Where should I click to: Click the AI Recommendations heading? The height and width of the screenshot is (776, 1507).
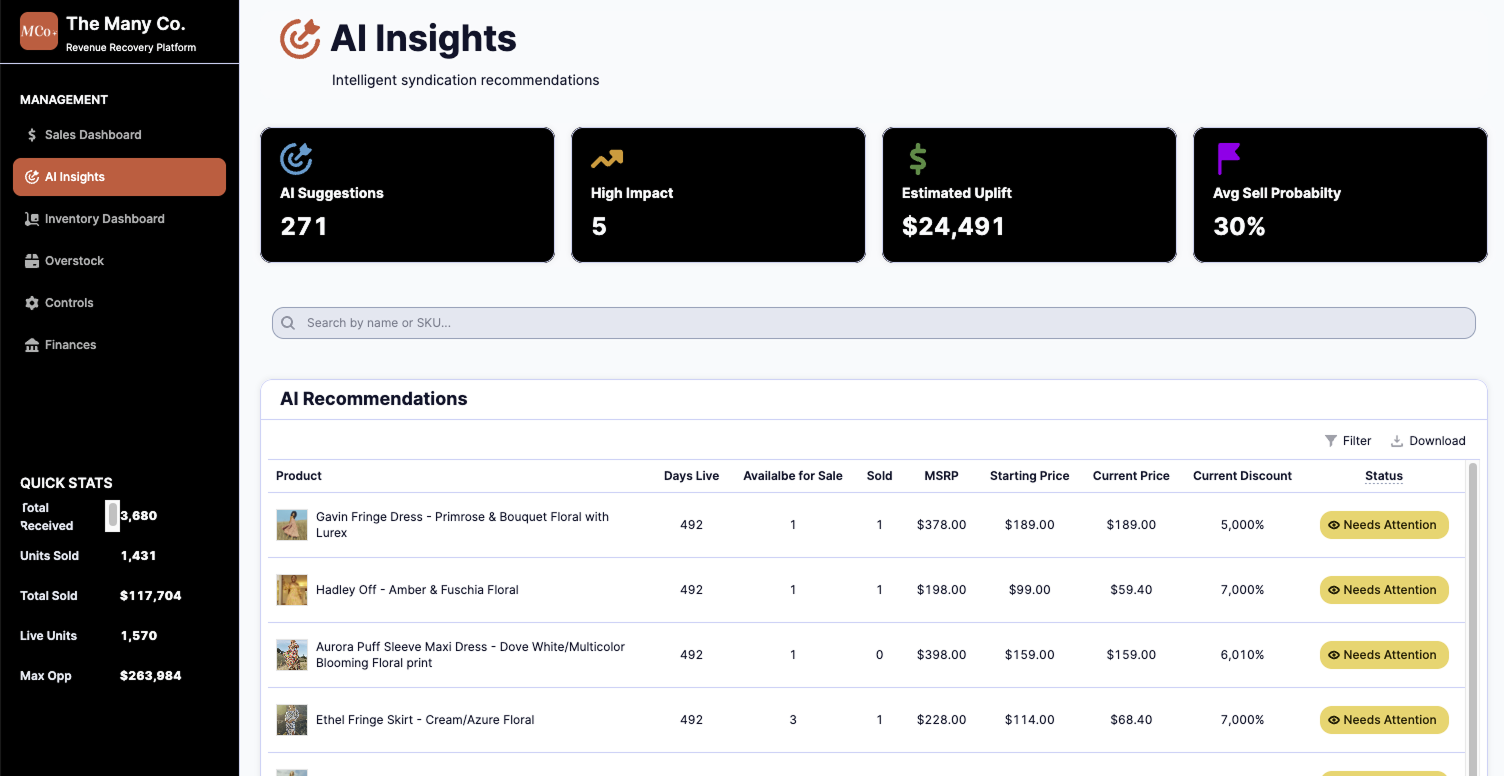[x=374, y=399]
